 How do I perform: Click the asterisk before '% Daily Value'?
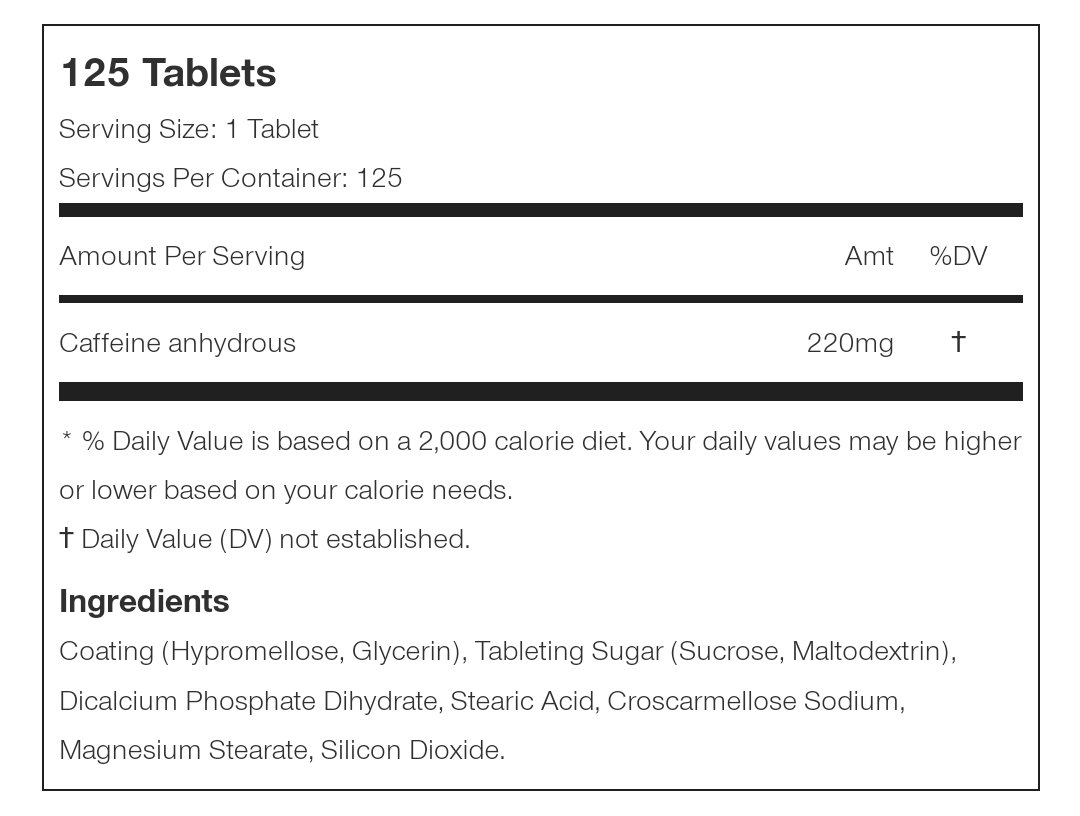click(x=66, y=441)
